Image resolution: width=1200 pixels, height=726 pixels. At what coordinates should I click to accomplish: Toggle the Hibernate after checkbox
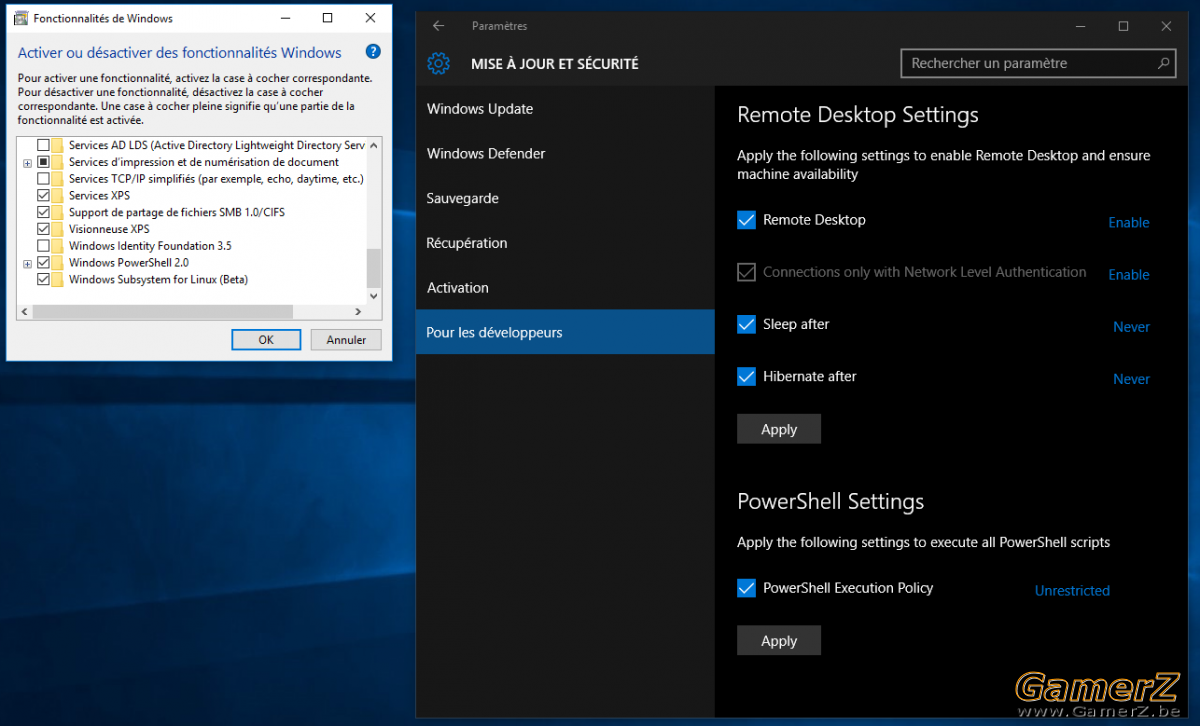(x=746, y=376)
